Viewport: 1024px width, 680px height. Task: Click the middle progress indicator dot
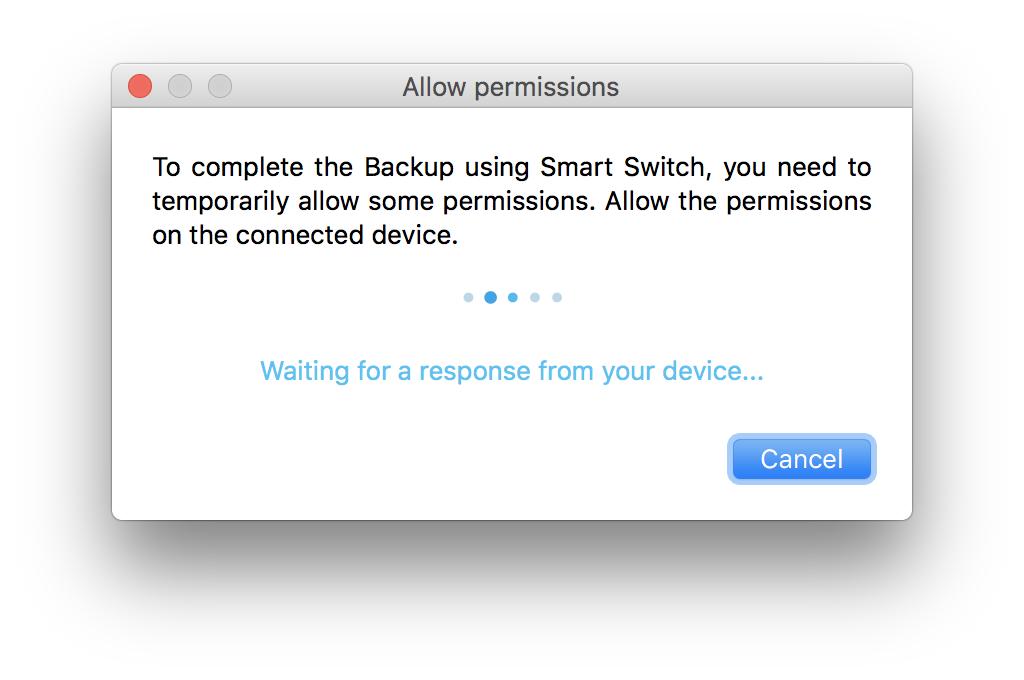(x=513, y=297)
